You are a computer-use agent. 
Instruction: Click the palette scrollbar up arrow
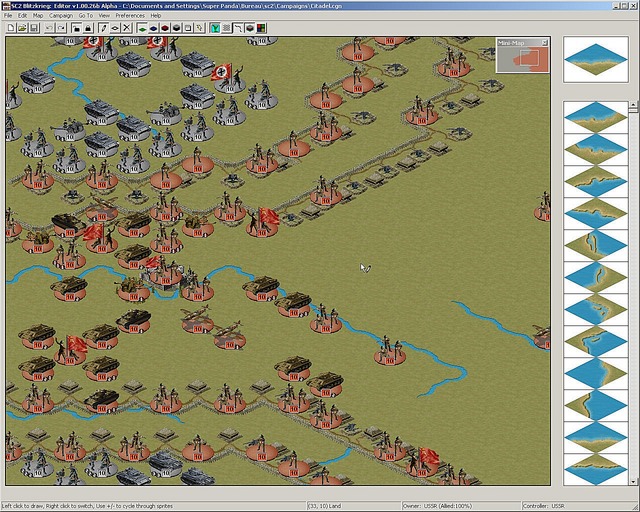(x=633, y=105)
